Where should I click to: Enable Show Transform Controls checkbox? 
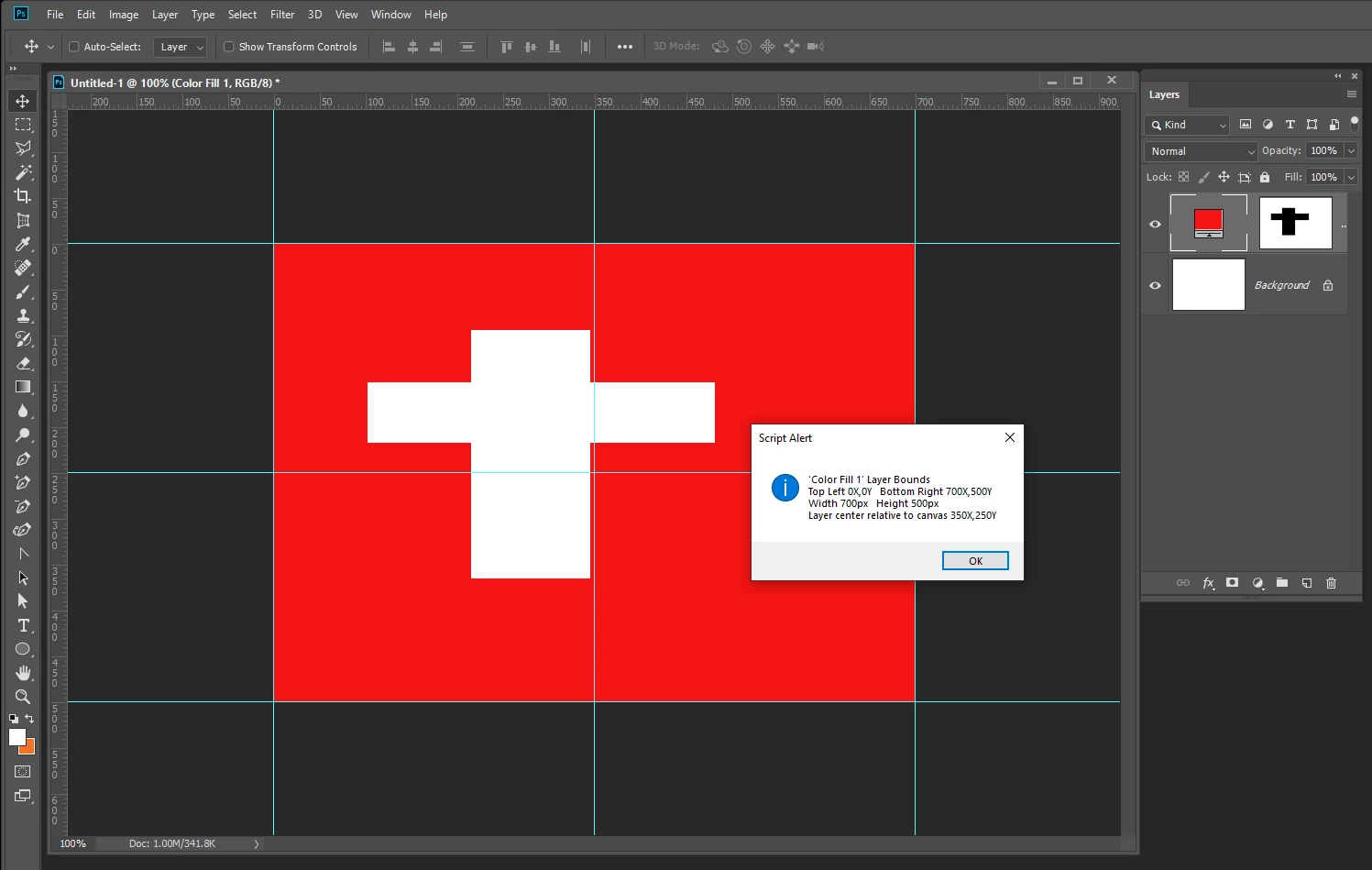229,47
